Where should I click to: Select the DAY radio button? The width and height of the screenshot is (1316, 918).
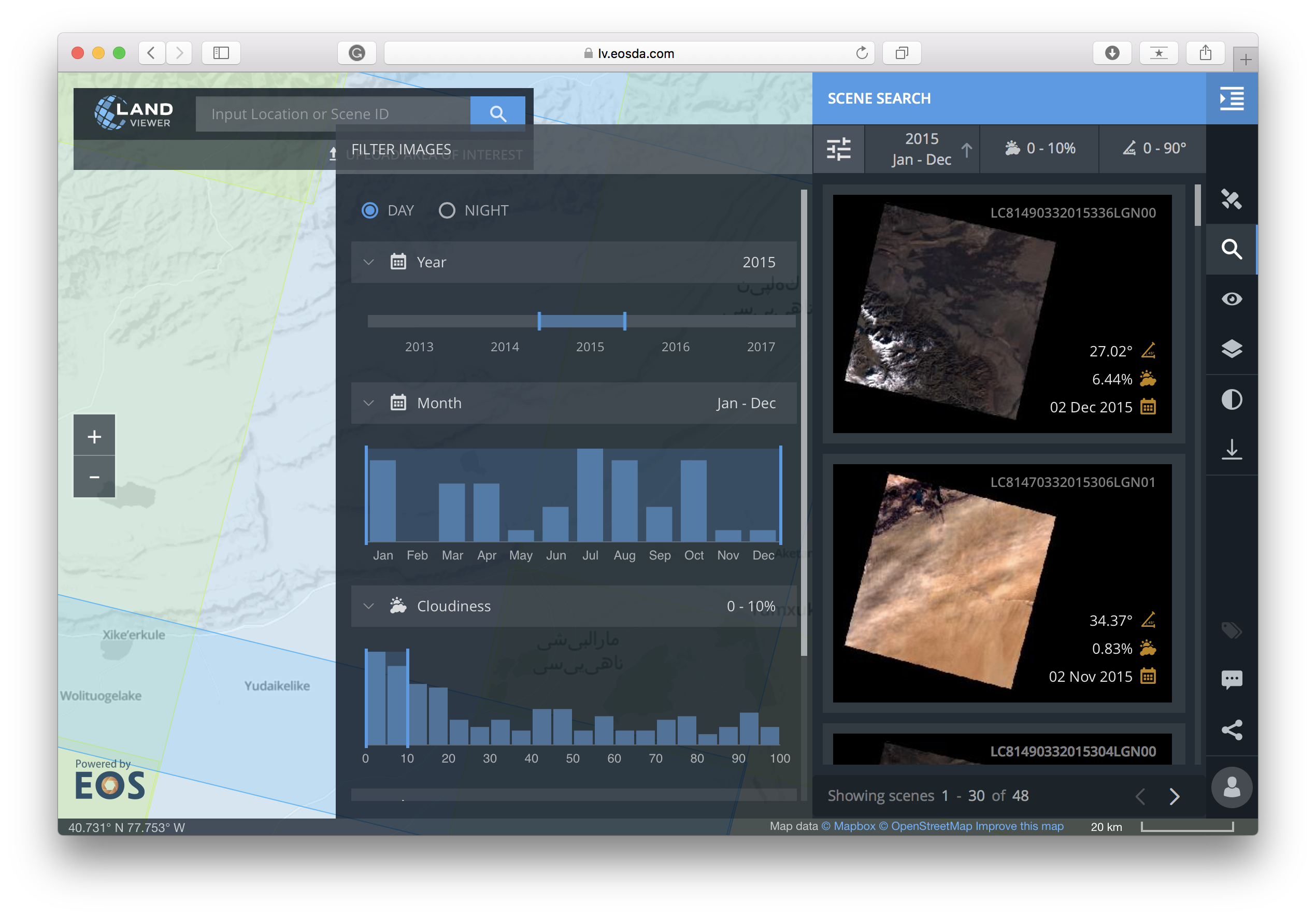pyautogui.click(x=370, y=210)
